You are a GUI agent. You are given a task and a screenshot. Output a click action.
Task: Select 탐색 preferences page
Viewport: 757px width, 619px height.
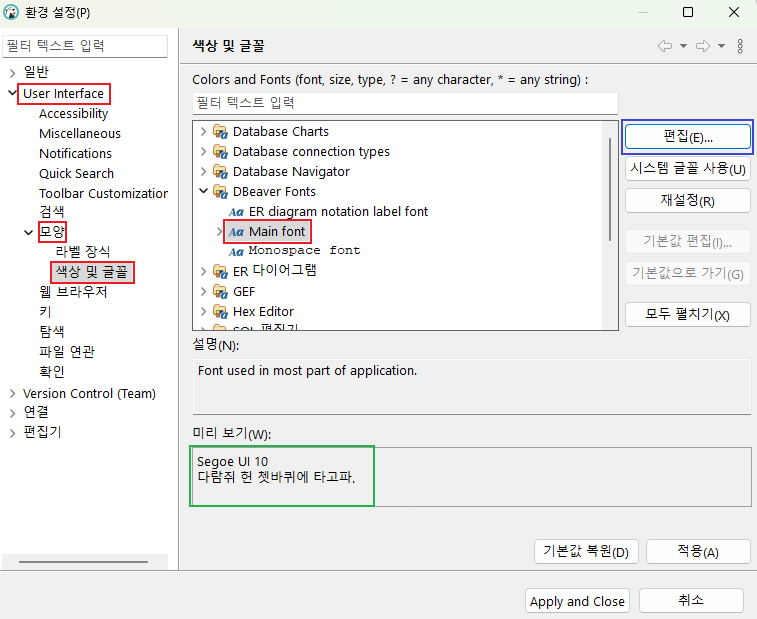(x=52, y=332)
